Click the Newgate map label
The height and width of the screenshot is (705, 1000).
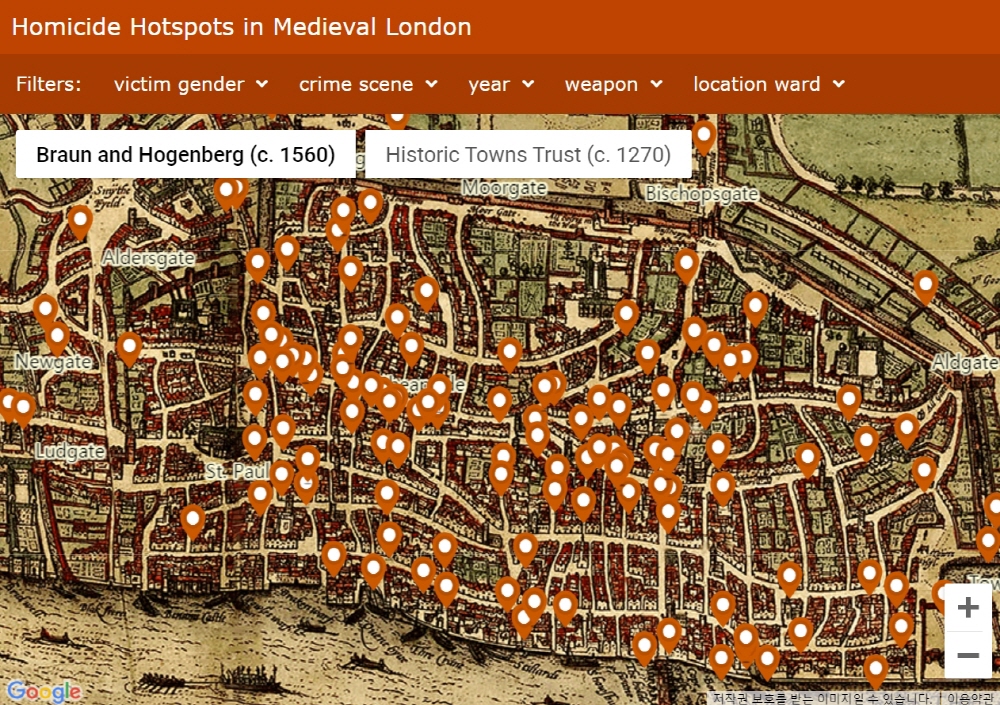pos(53,362)
